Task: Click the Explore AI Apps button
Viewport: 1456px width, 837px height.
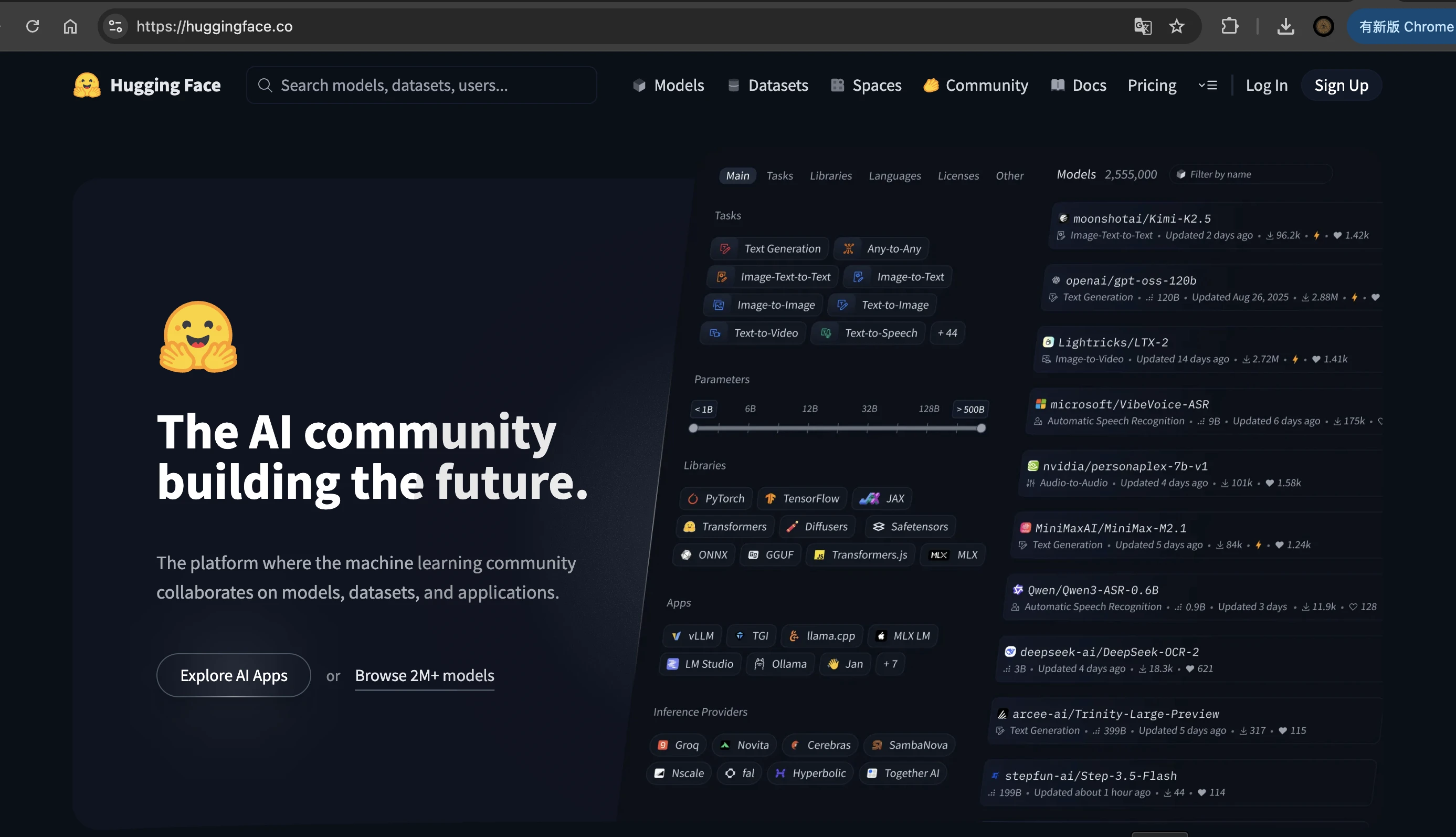Action: [x=233, y=675]
